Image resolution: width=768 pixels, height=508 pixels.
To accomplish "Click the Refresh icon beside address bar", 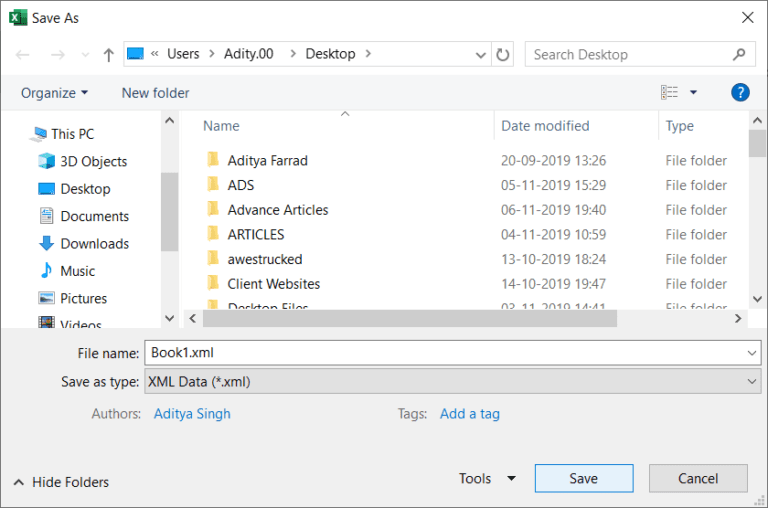I will pyautogui.click(x=503, y=54).
